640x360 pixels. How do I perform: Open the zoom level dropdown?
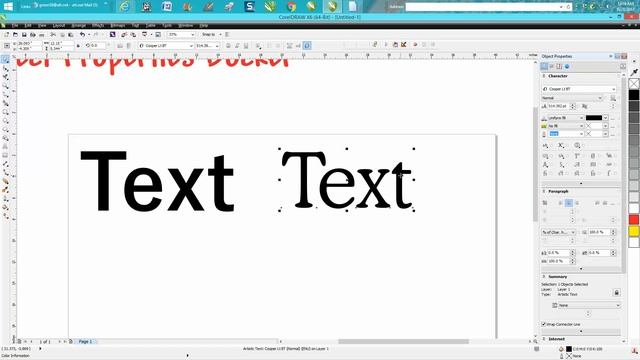click(x=192, y=35)
